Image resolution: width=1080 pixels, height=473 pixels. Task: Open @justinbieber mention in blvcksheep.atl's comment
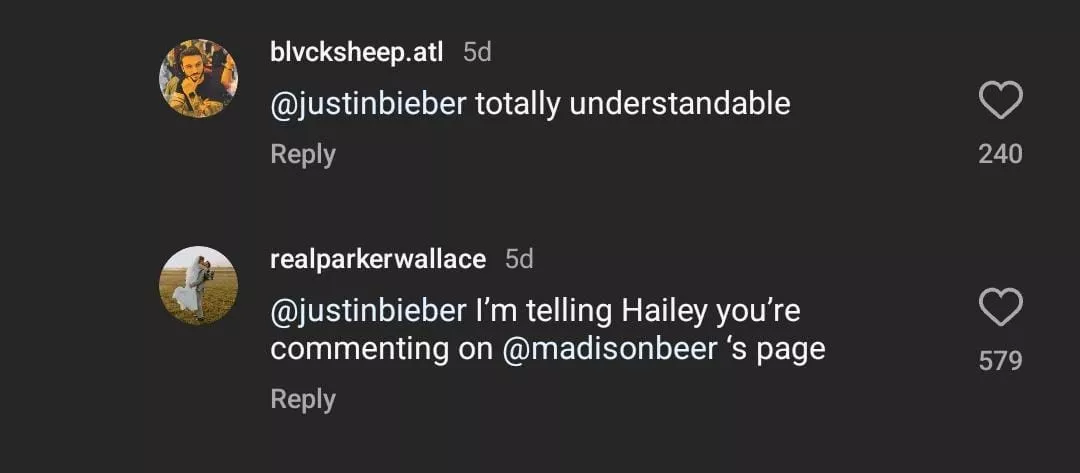pyautogui.click(x=368, y=103)
